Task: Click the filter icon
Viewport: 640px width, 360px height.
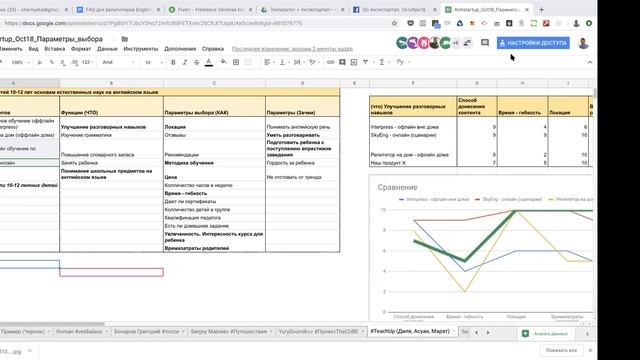Action: (366, 62)
